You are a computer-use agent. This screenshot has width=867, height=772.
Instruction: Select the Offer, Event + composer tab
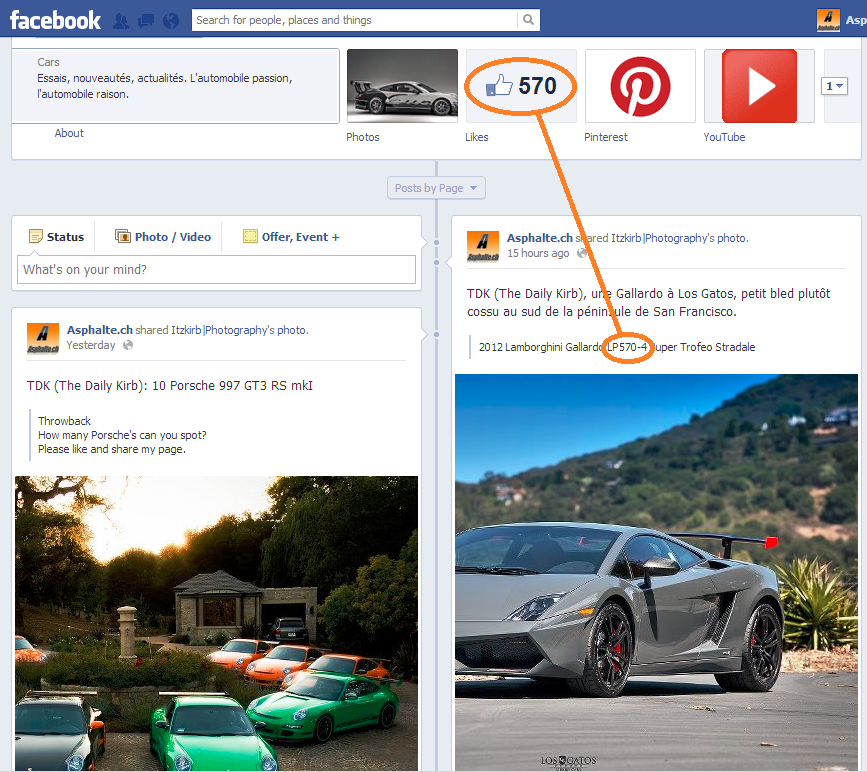pos(291,237)
